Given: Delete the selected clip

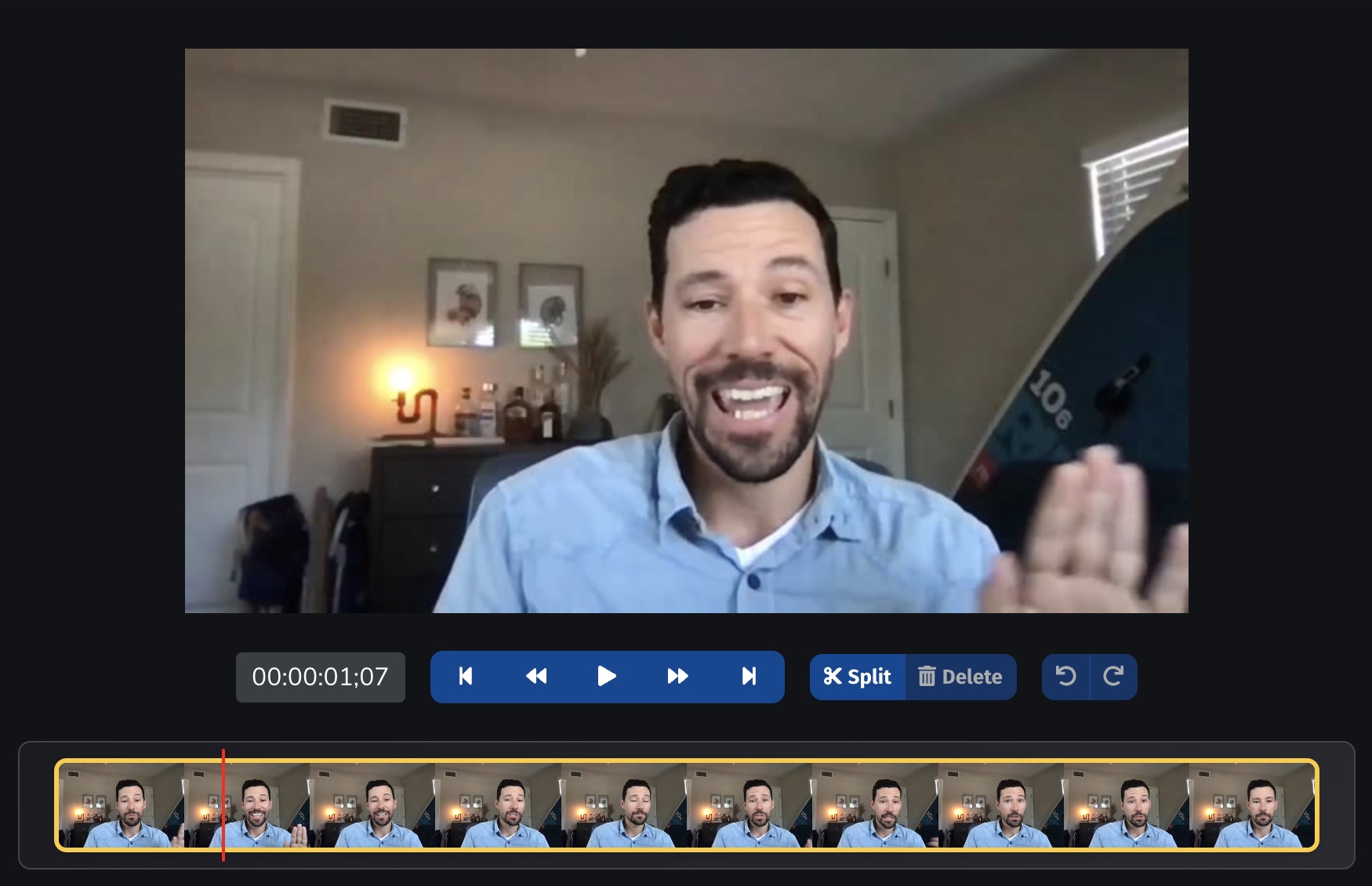Looking at the screenshot, I should (960, 677).
